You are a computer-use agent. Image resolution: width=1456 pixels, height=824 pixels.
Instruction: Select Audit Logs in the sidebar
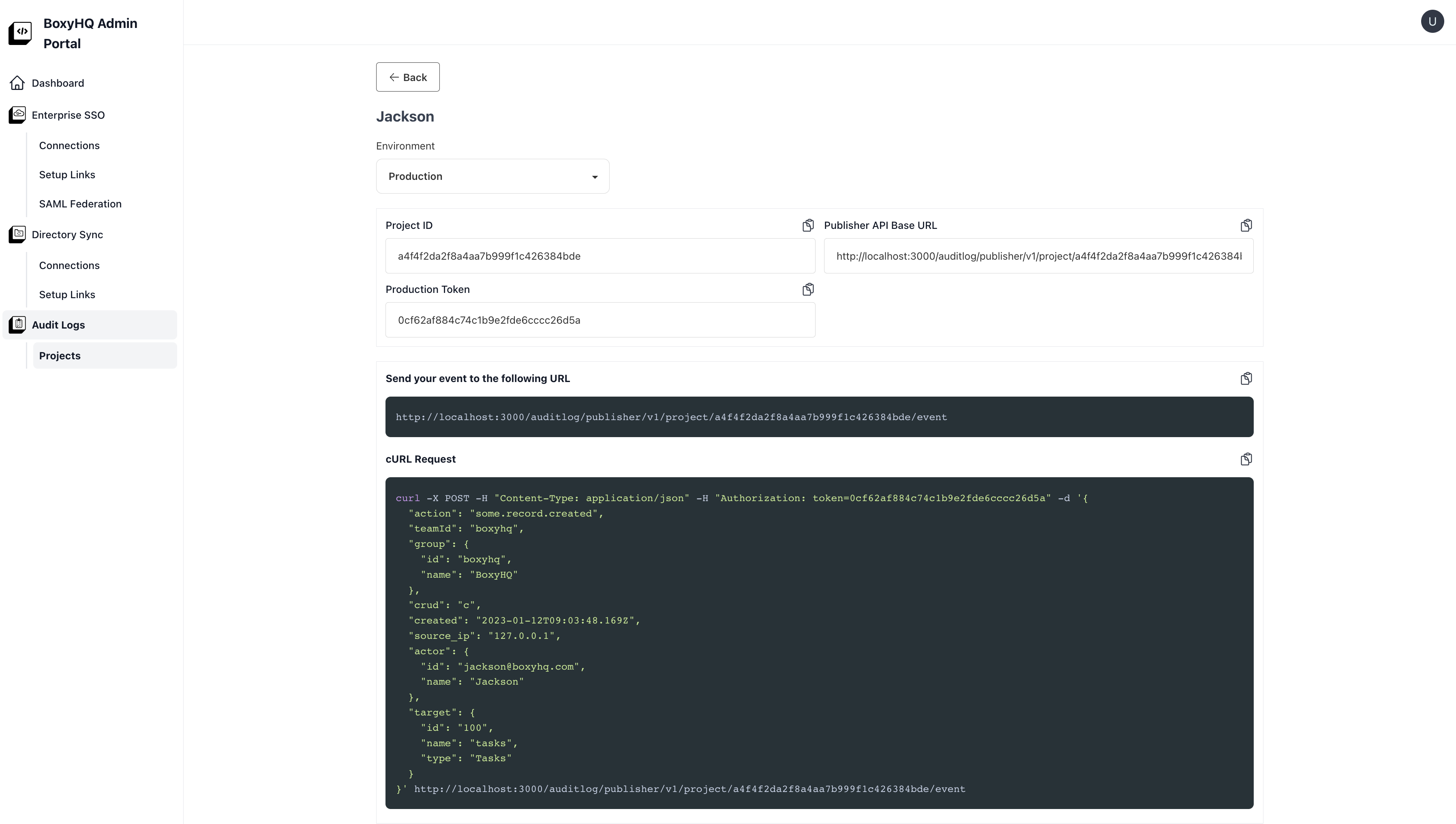(x=58, y=325)
